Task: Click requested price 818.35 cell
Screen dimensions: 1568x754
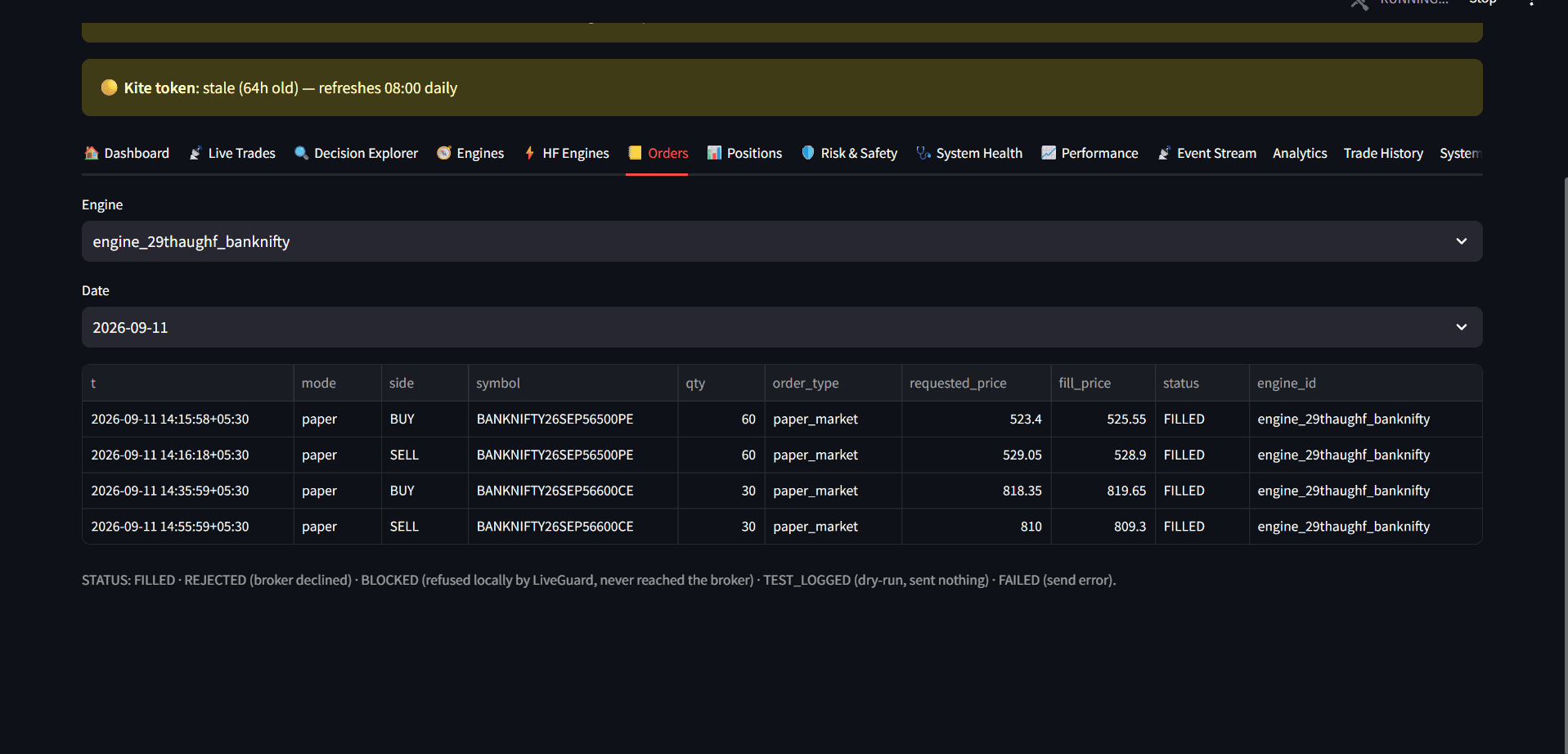Action: tap(976, 491)
